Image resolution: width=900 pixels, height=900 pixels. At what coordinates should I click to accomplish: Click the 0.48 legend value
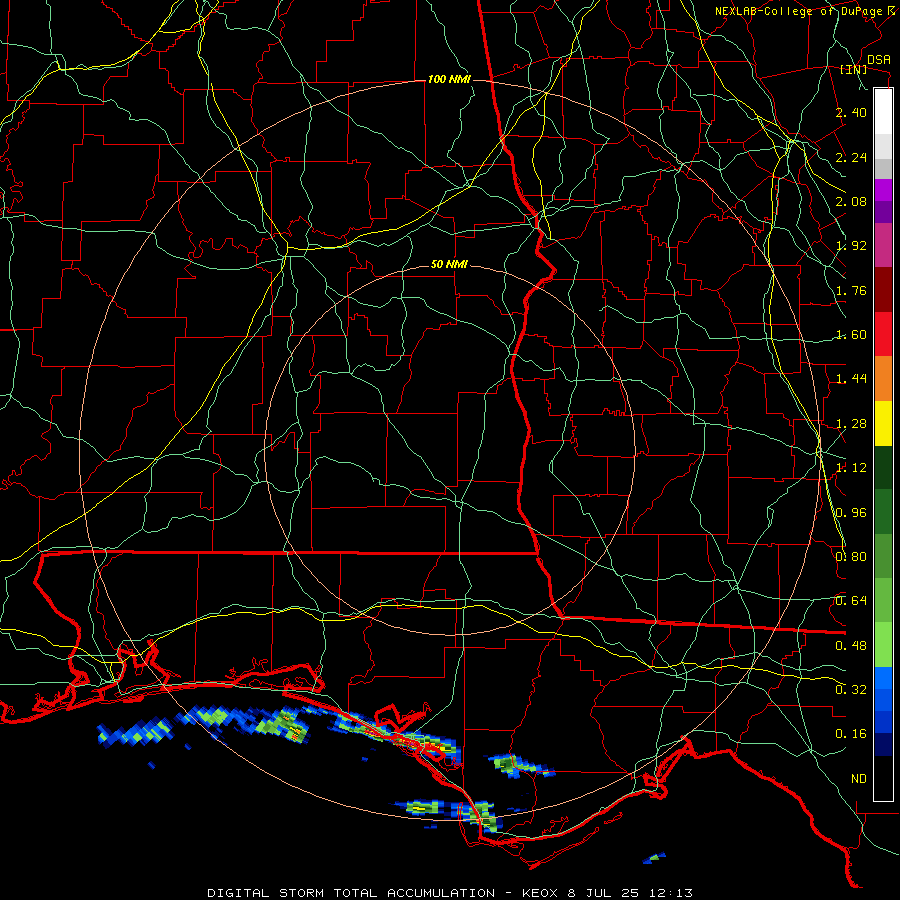[x=851, y=646]
